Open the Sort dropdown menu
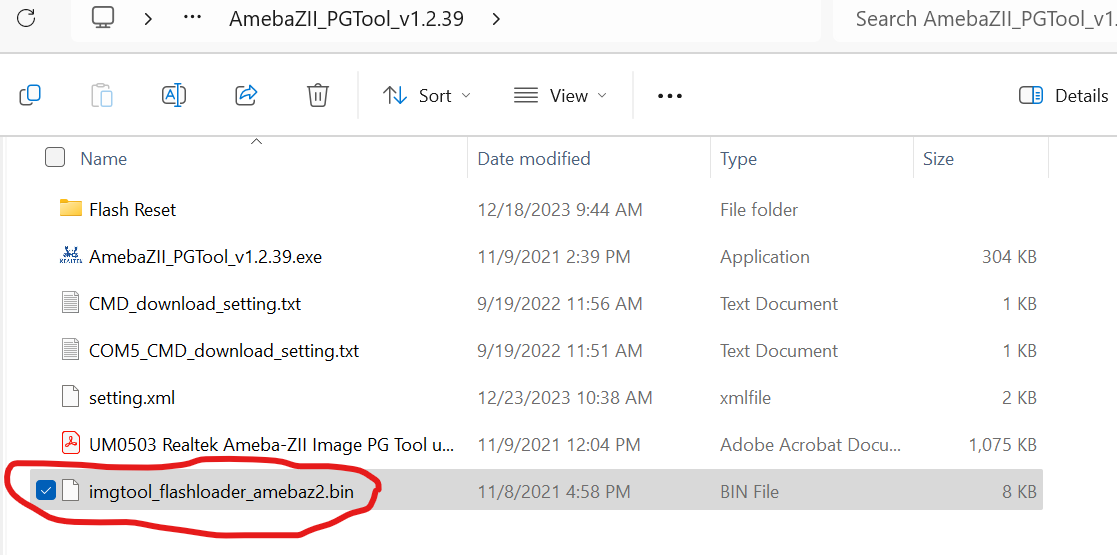 (427, 95)
